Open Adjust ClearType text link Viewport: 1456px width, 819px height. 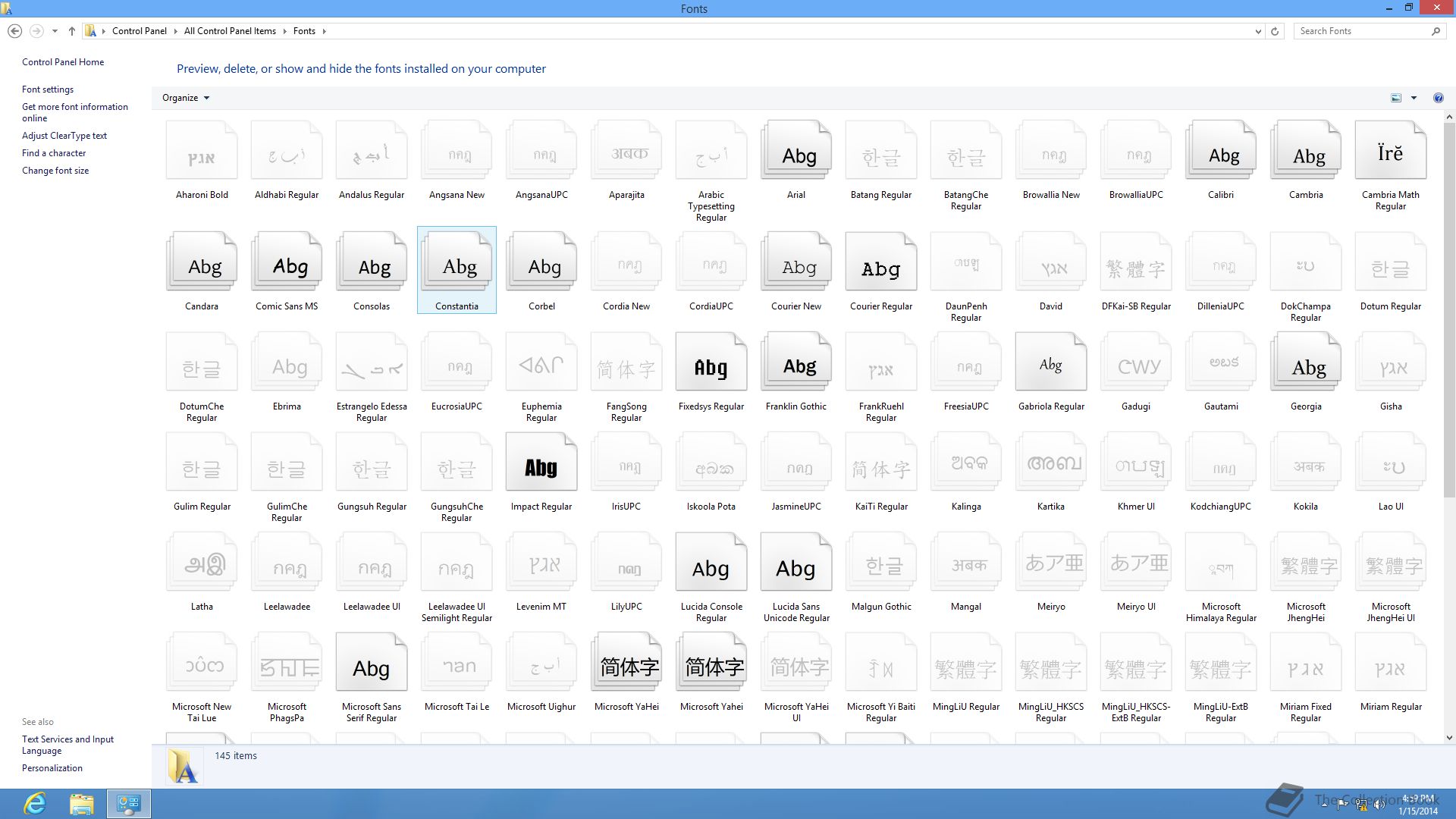click(x=64, y=136)
